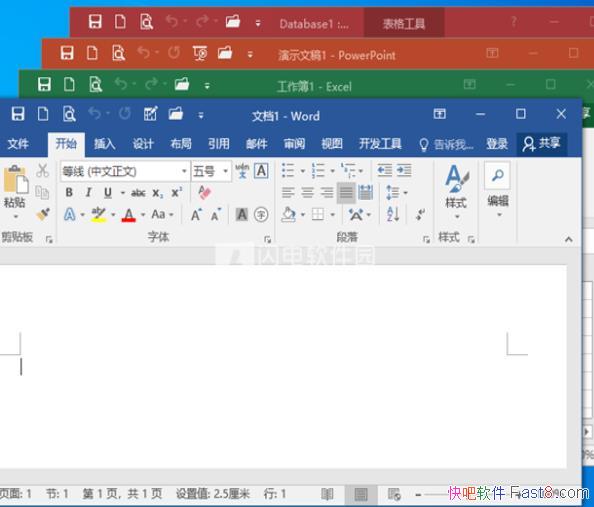Toggle Bold formatting

69,192
